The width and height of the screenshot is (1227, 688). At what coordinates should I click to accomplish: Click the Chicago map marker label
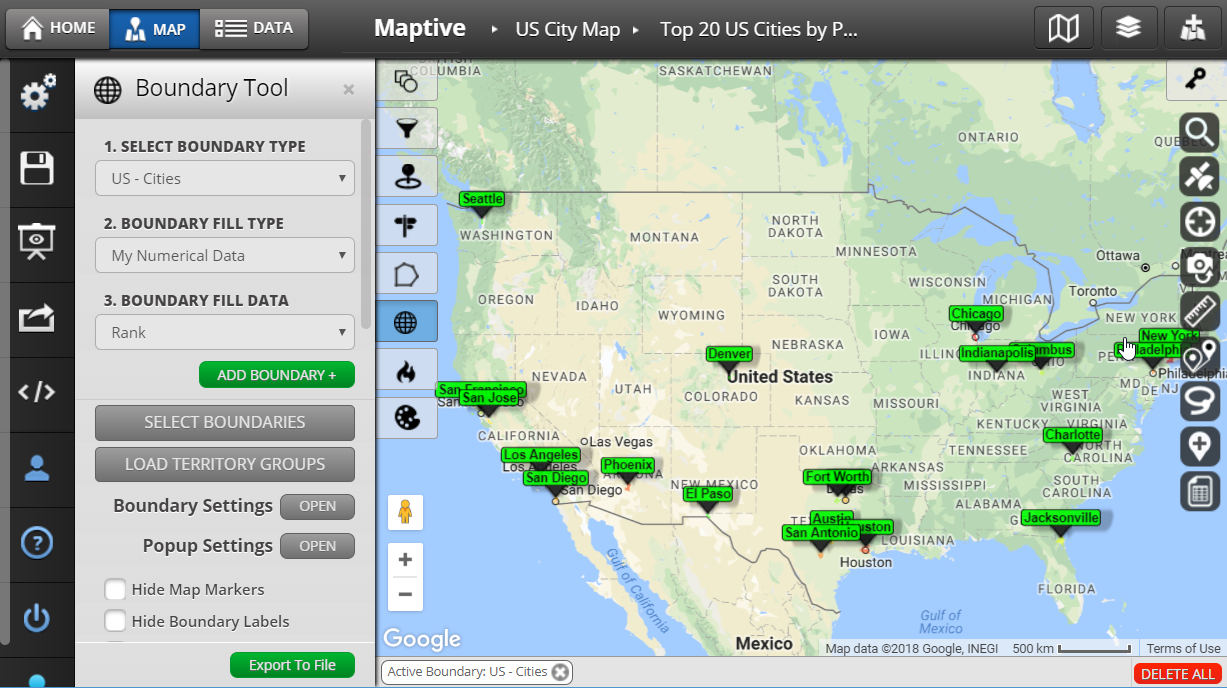point(976,314)
